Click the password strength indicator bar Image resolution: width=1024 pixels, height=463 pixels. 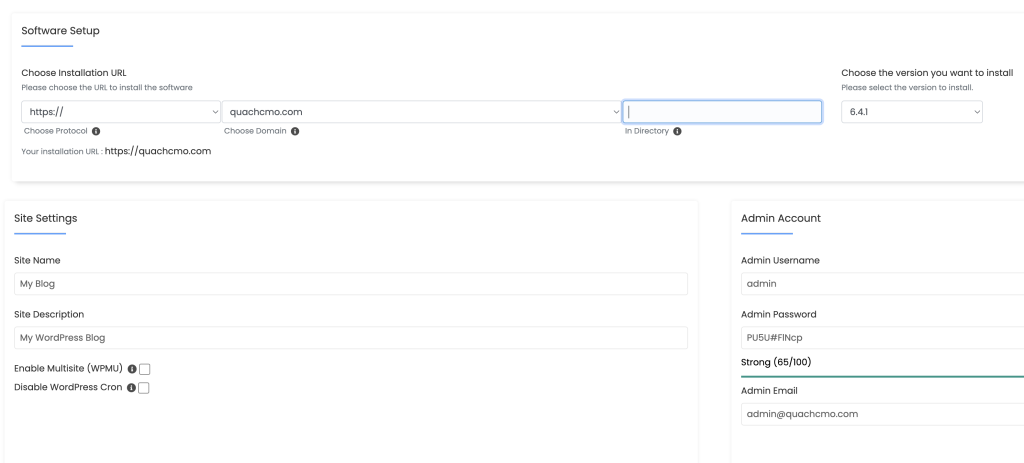(882, 377)
